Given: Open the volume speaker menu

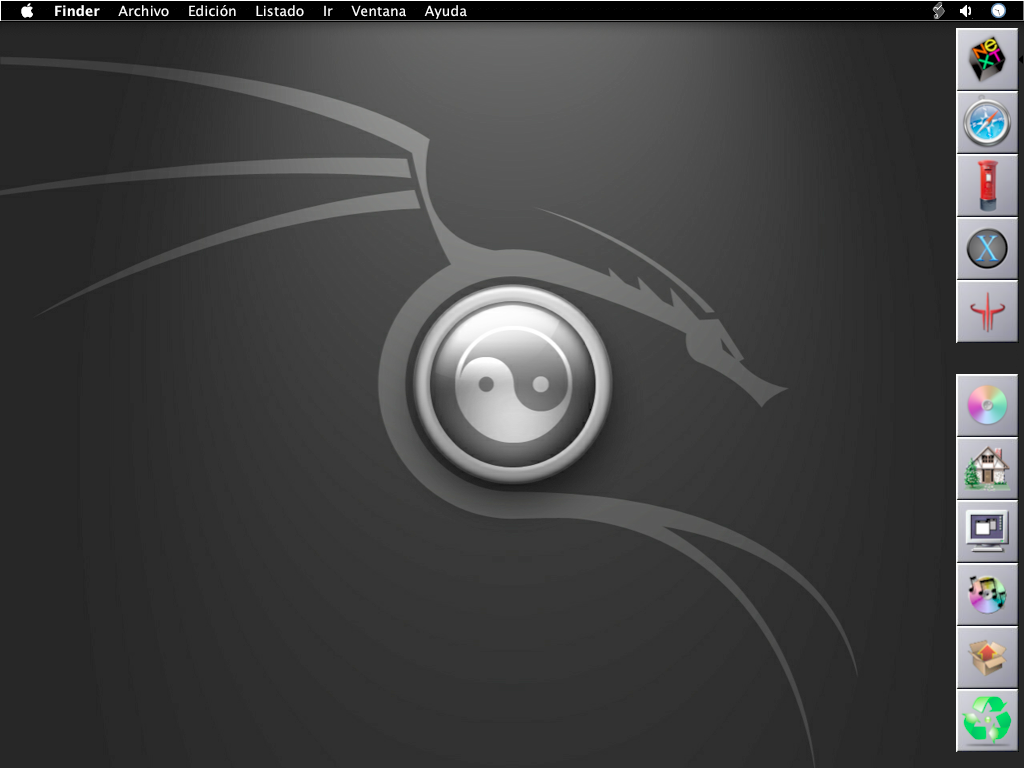Looking at the screenshot, I should pyautogui.click(x=966, y=10).
